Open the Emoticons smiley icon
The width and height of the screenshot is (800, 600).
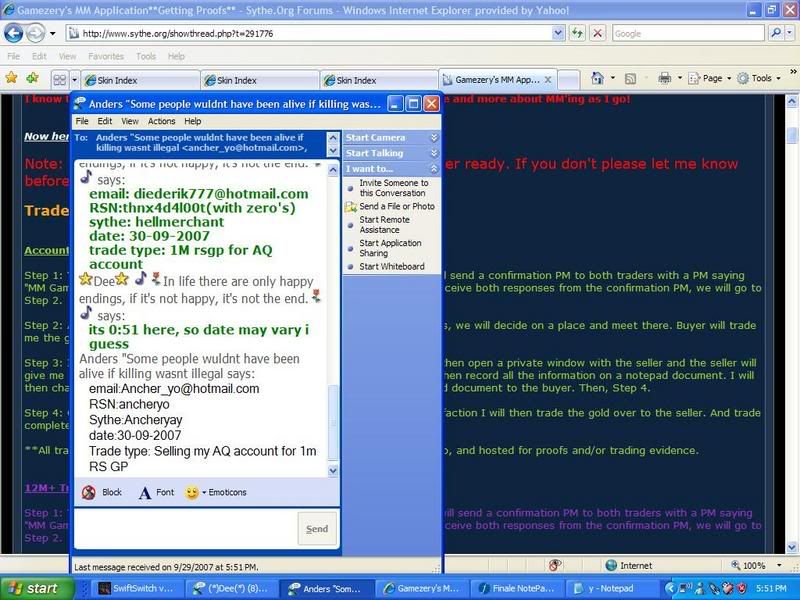pyautogui.click(x=191, y=493)
